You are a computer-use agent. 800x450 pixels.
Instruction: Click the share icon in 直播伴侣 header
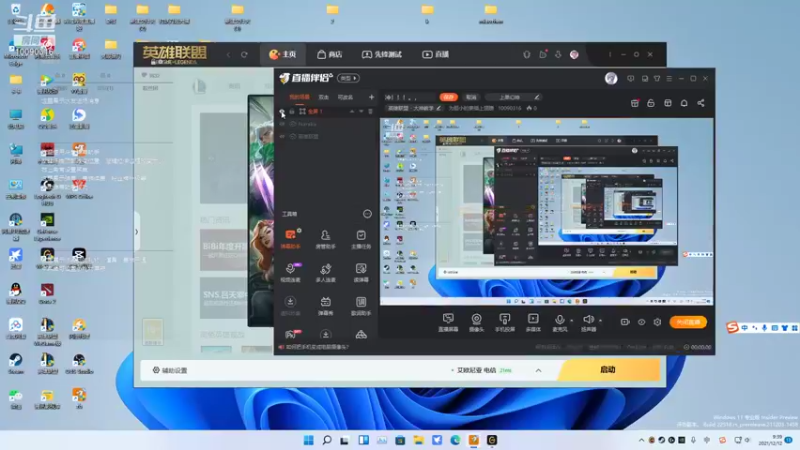[701, 103]
